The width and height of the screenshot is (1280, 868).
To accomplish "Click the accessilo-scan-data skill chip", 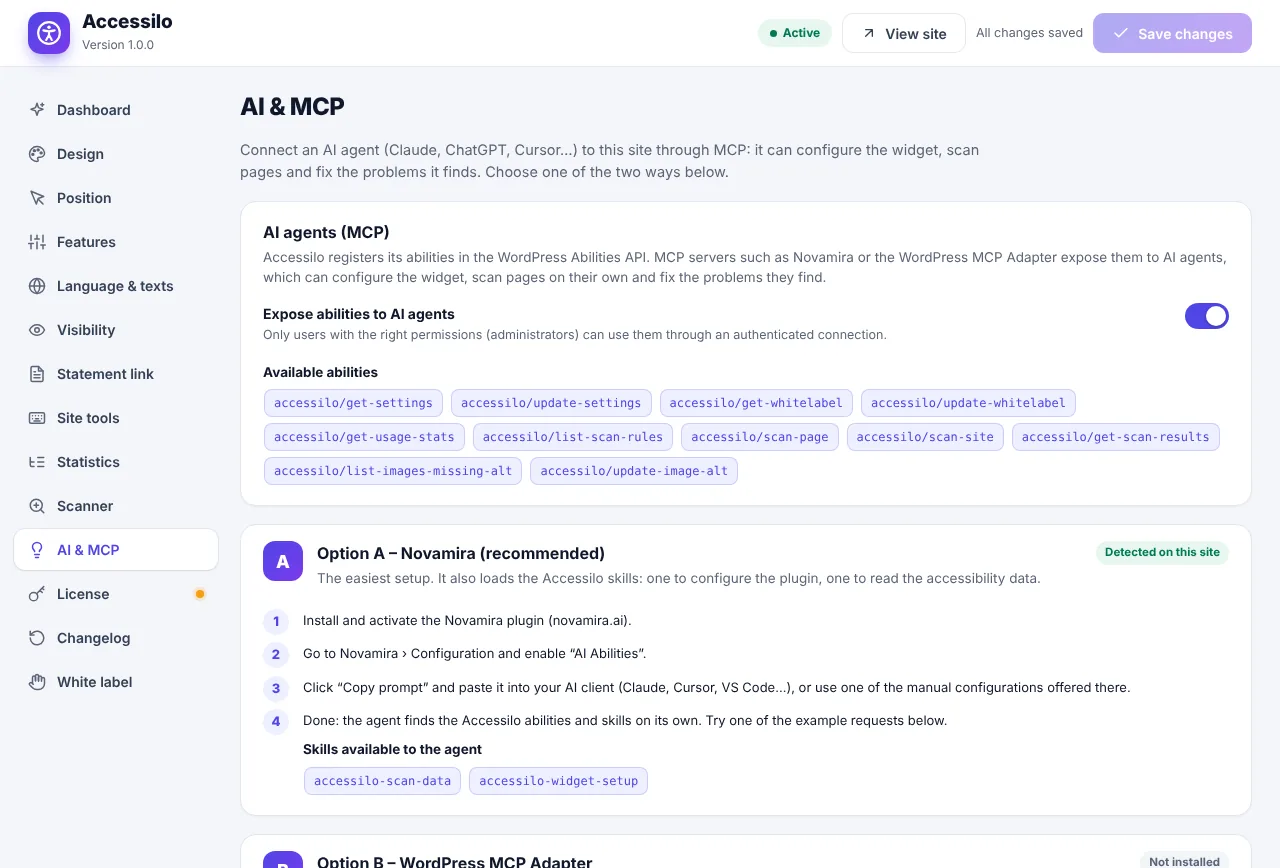I will (x=382, y=781).
